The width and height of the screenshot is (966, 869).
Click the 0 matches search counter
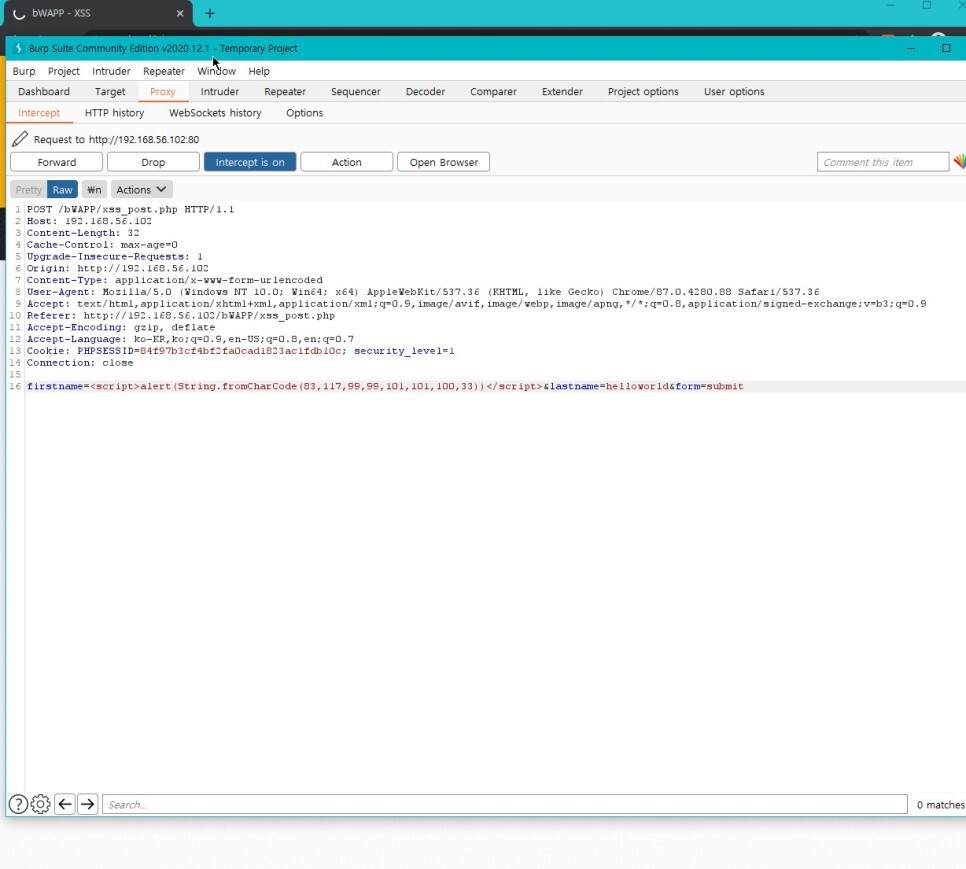pyautogui.click(x=940, y=804)
